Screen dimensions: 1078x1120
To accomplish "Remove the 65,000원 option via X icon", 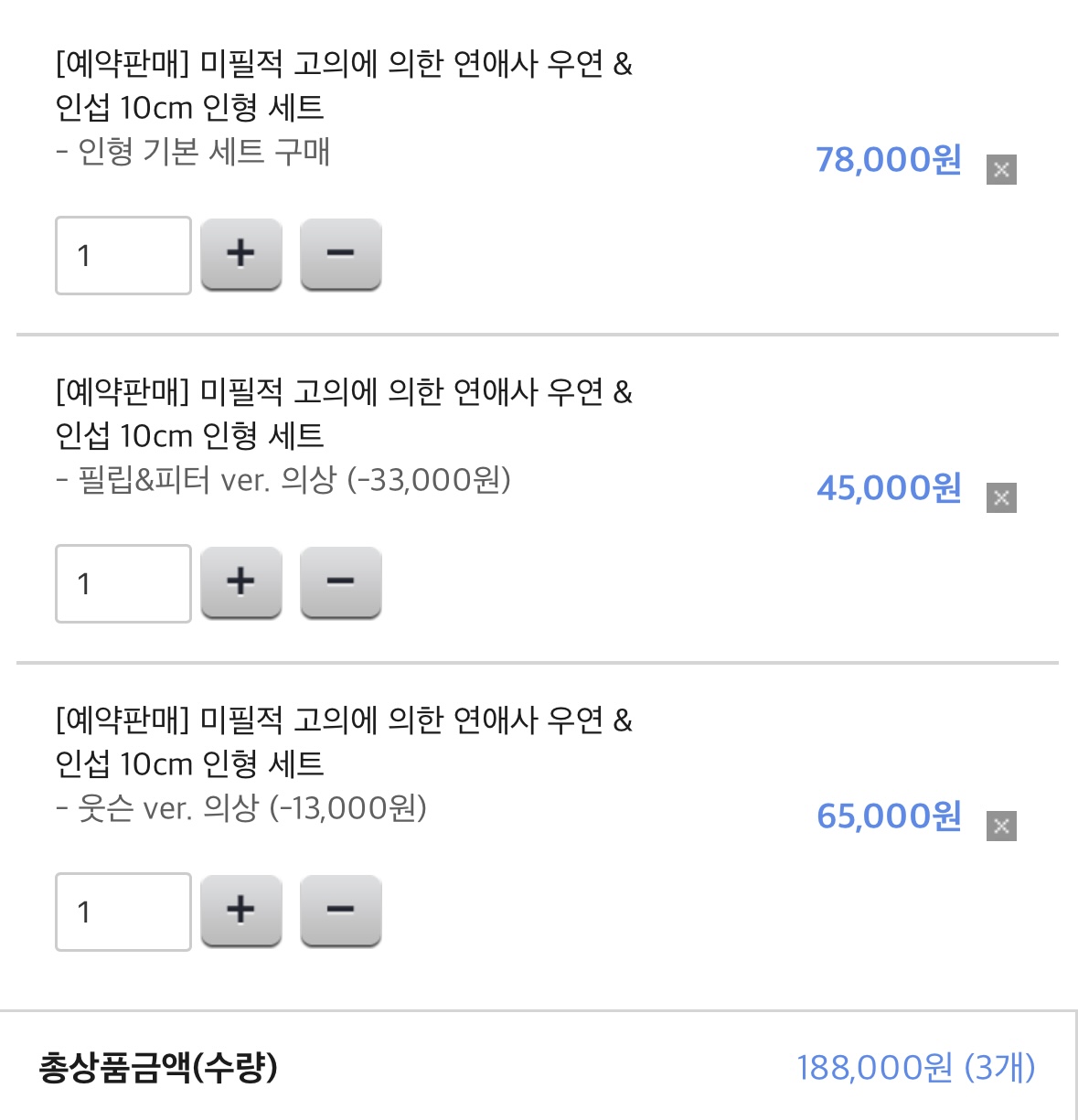I will 1001,826.
